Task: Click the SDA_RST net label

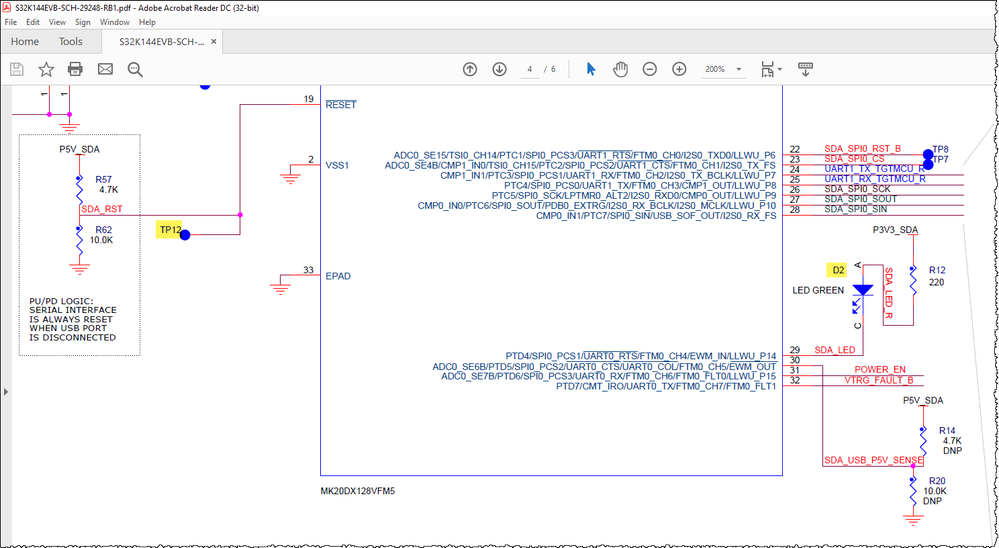Action: click(102, 209)
